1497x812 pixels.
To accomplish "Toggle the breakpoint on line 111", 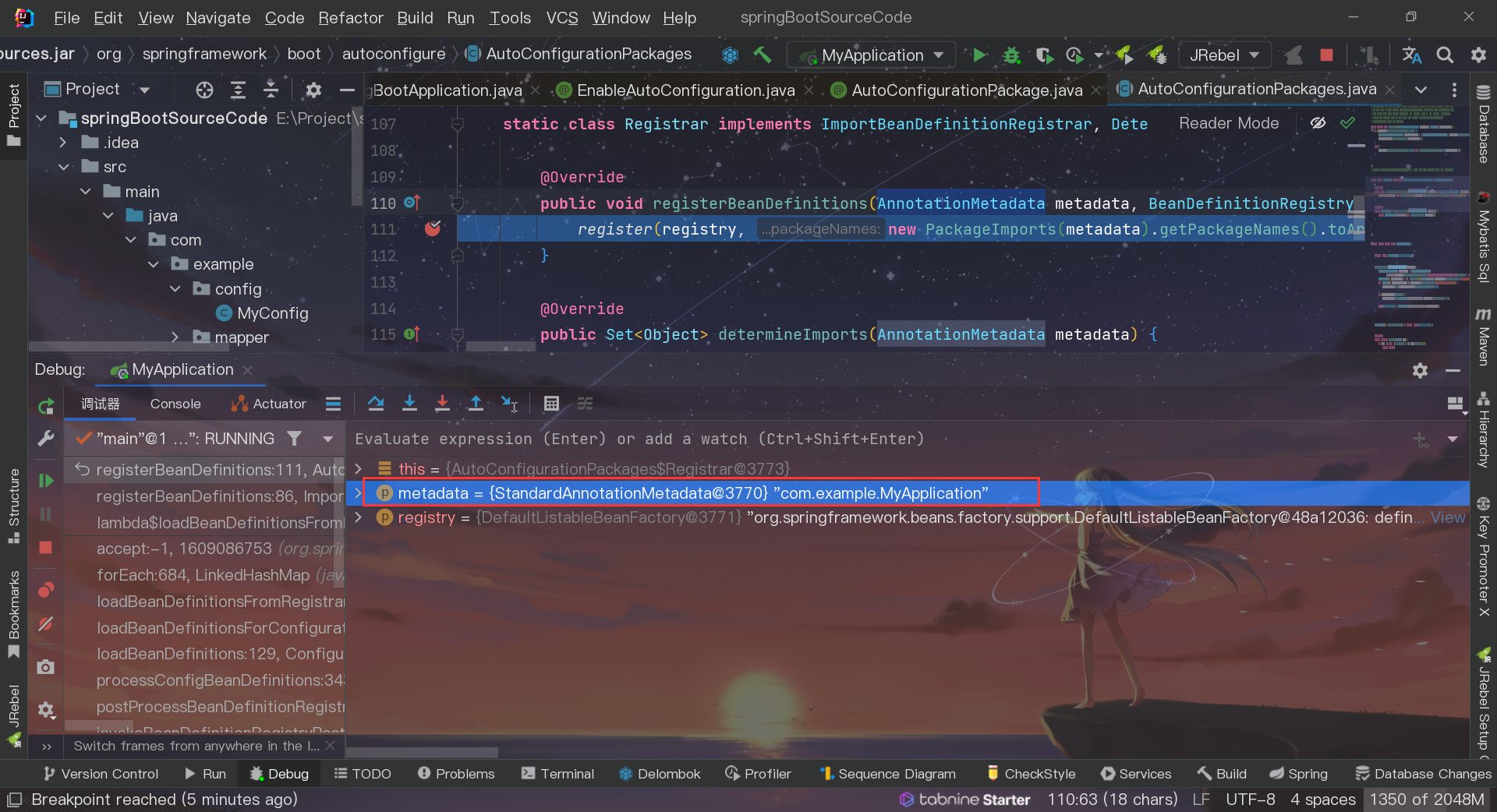I will [433, 228].
